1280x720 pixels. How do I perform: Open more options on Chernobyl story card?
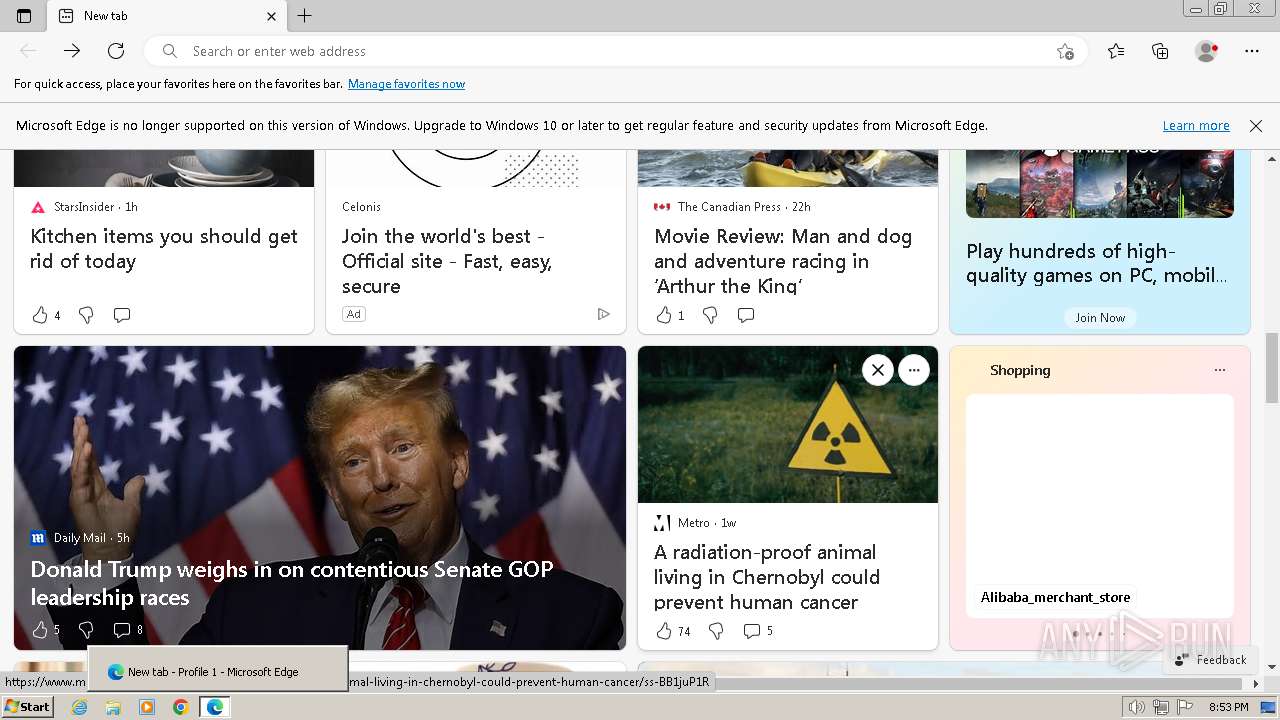click(914, 370)
